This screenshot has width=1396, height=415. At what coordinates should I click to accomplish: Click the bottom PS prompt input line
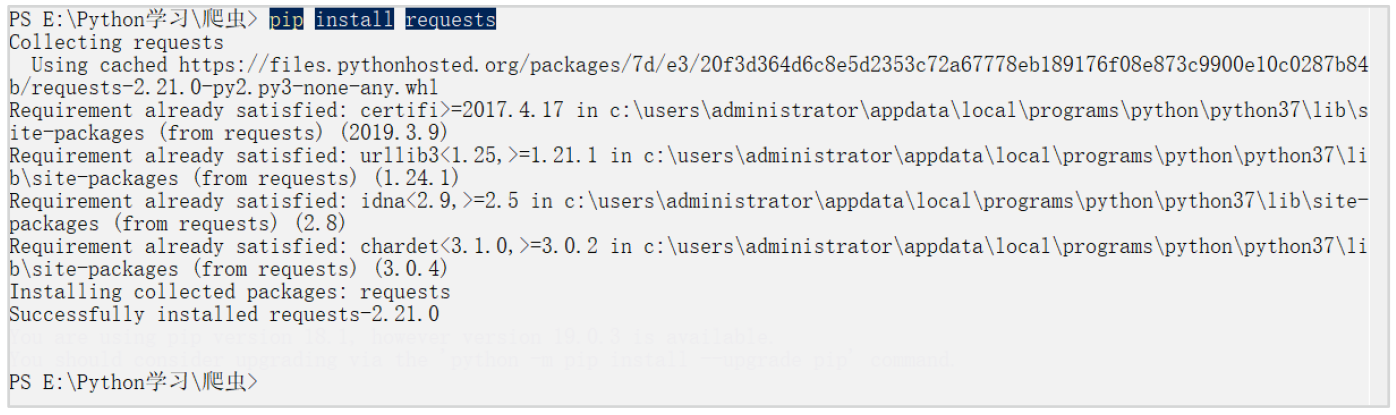(x=133, y=382)
